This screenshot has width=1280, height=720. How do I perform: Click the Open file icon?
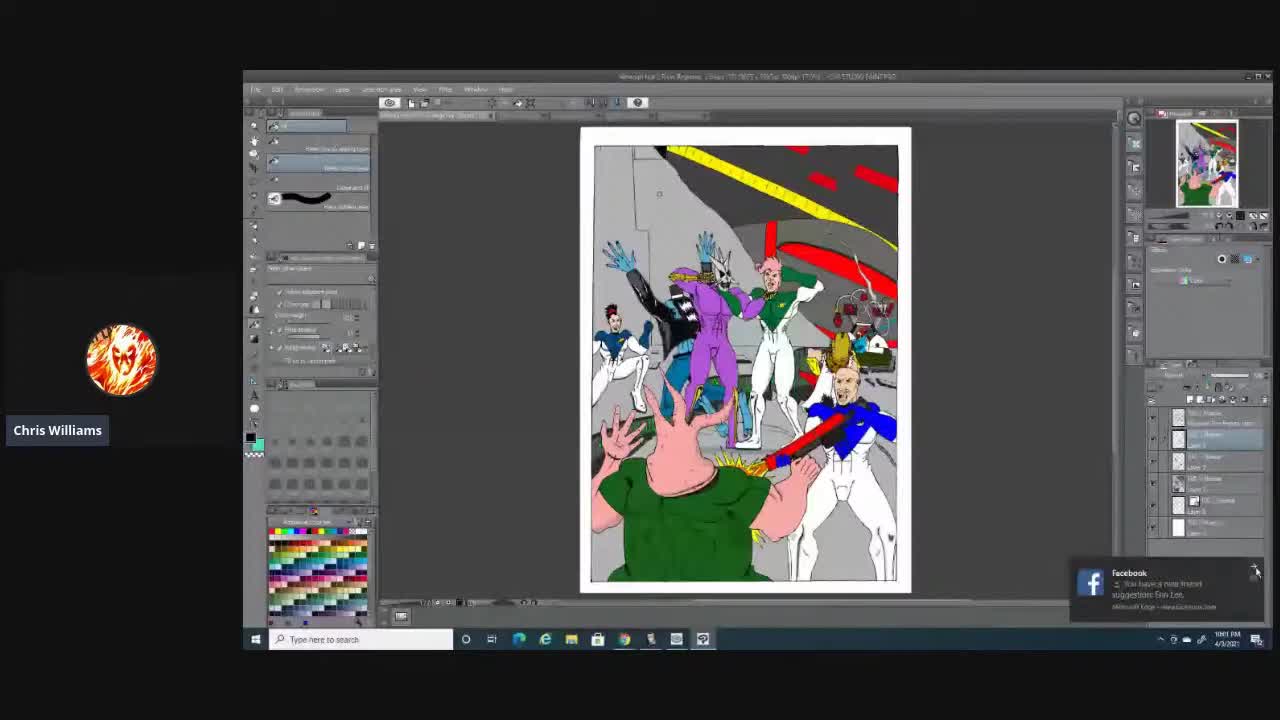pyautogui.click(x=424, y=102)
